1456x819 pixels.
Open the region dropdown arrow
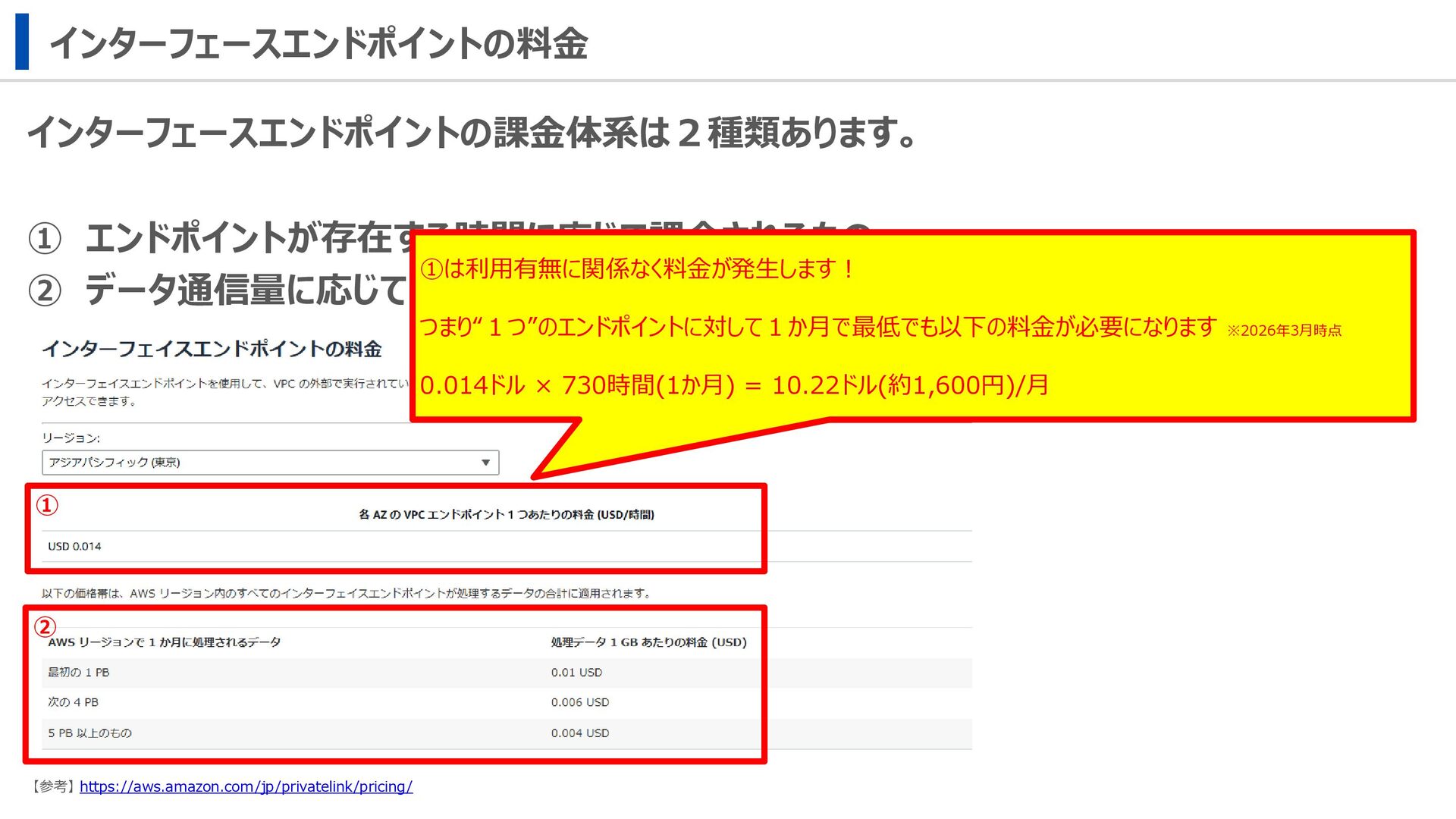point(485,463)
